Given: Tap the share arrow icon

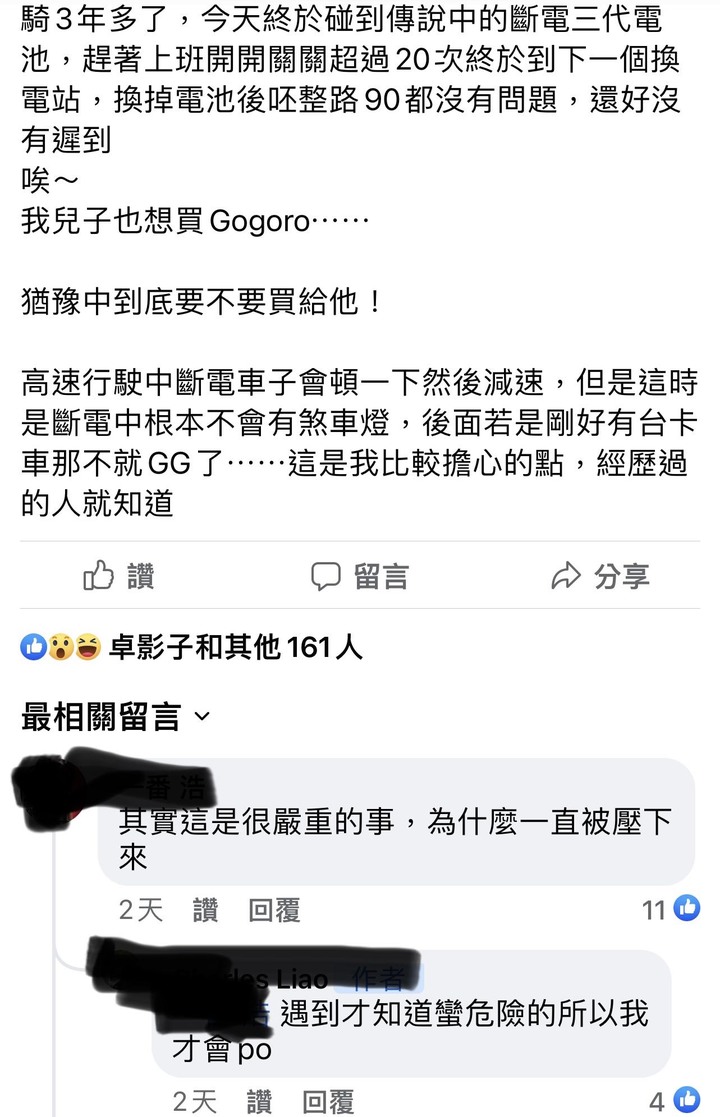Looking at the screenshot, I should (566, 576).
